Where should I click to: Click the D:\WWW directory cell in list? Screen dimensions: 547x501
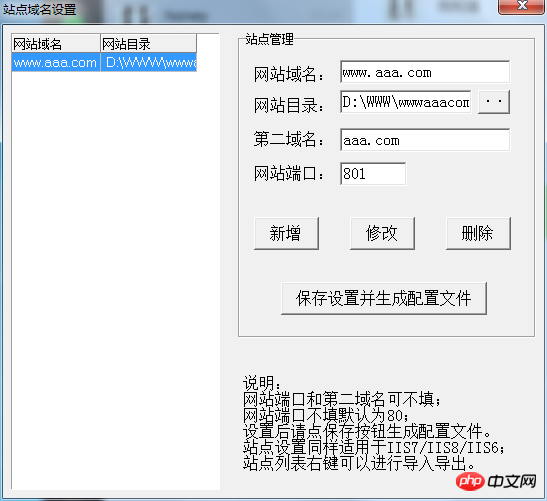pyautogui.click(x=149, y=62)
